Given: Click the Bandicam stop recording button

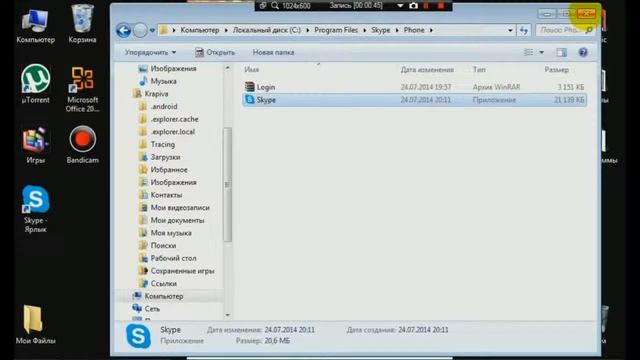Looking at the screenshot, I should pos(440,6).
